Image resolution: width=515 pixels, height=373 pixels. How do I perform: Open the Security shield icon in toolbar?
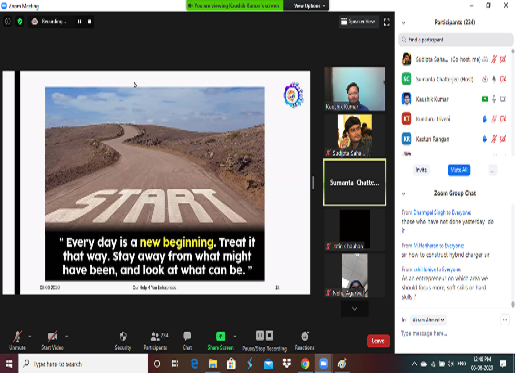(123, 336)
